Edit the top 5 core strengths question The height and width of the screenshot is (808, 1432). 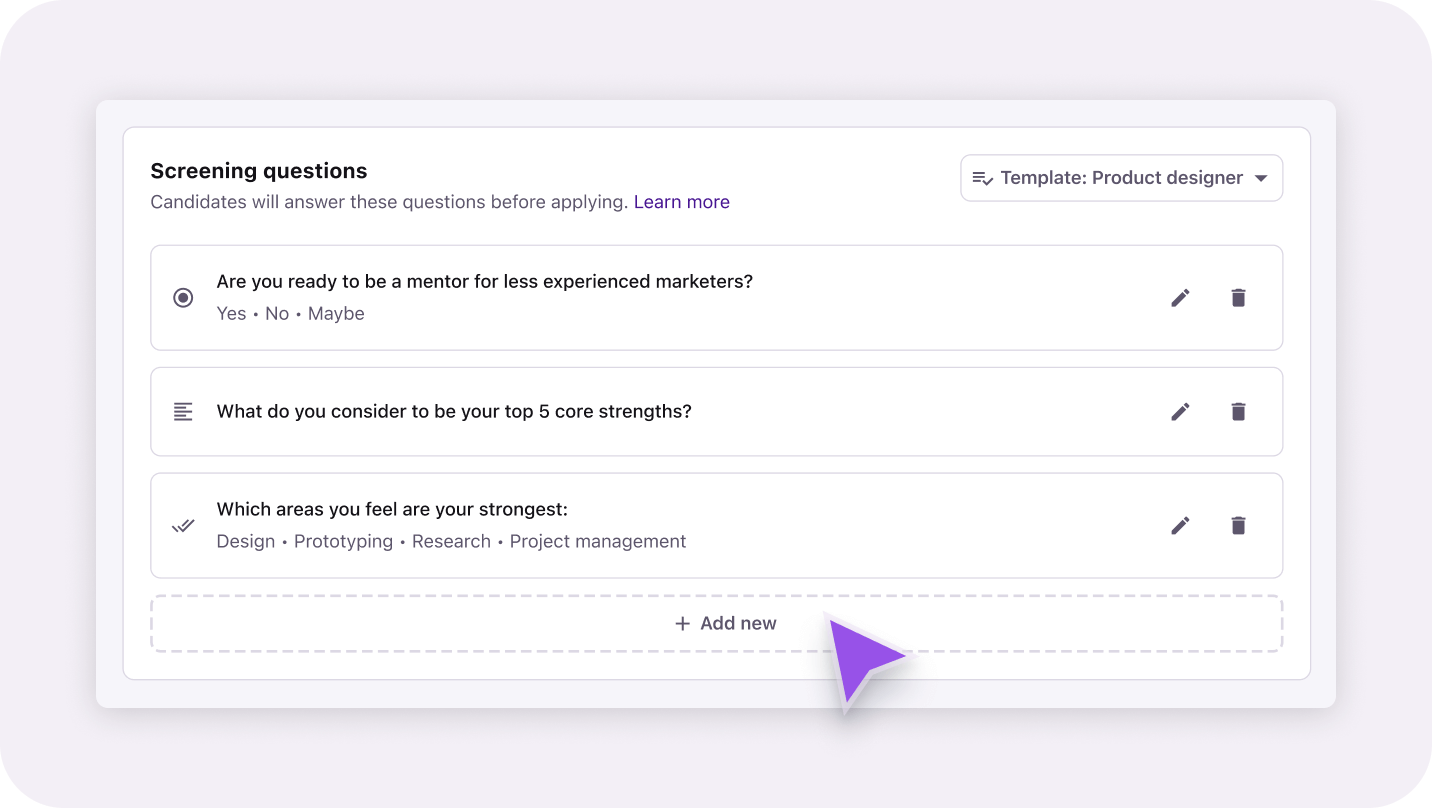(x=1180, y=412)
